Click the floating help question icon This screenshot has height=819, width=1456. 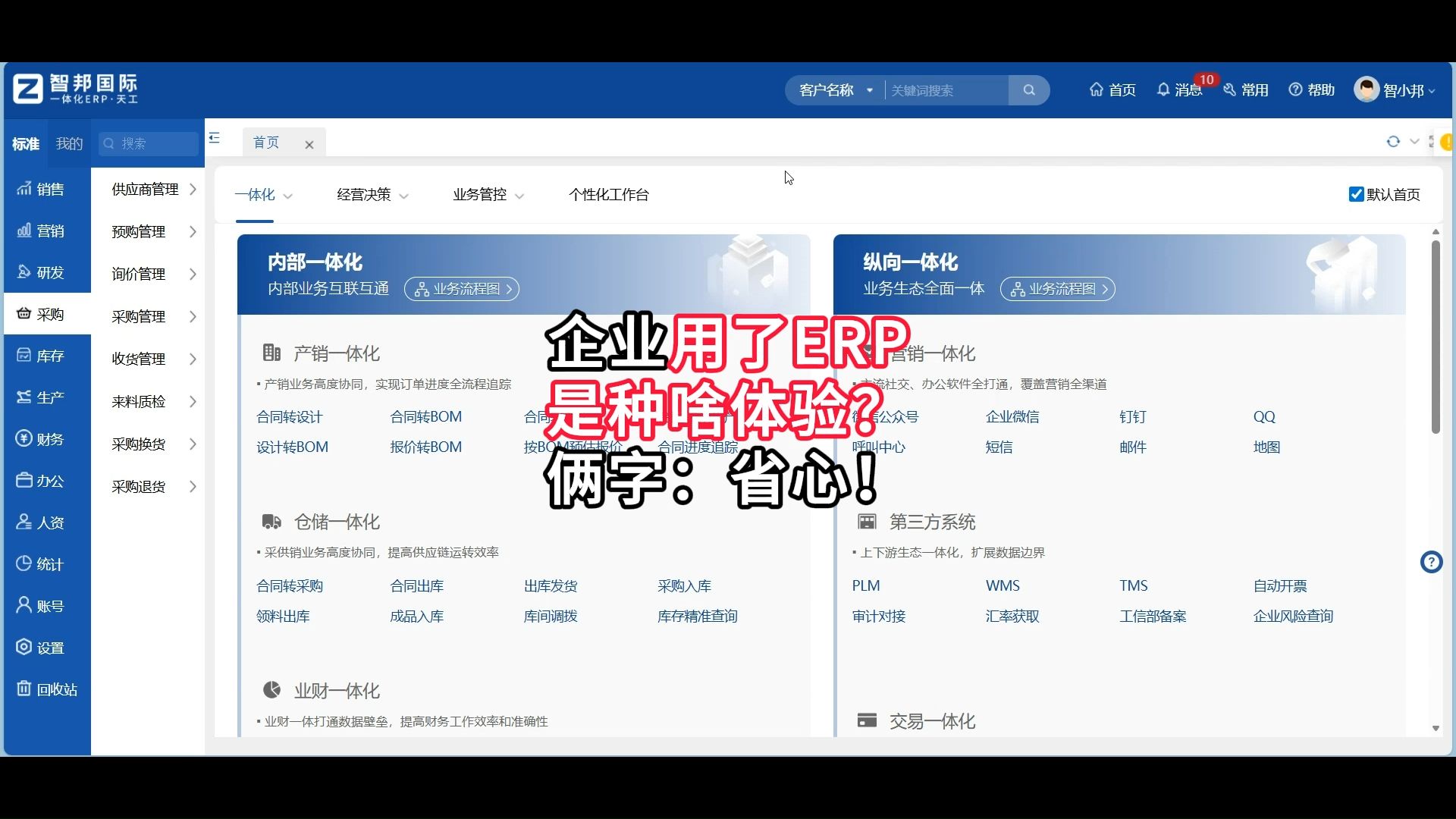click(x=1431, y=562)
